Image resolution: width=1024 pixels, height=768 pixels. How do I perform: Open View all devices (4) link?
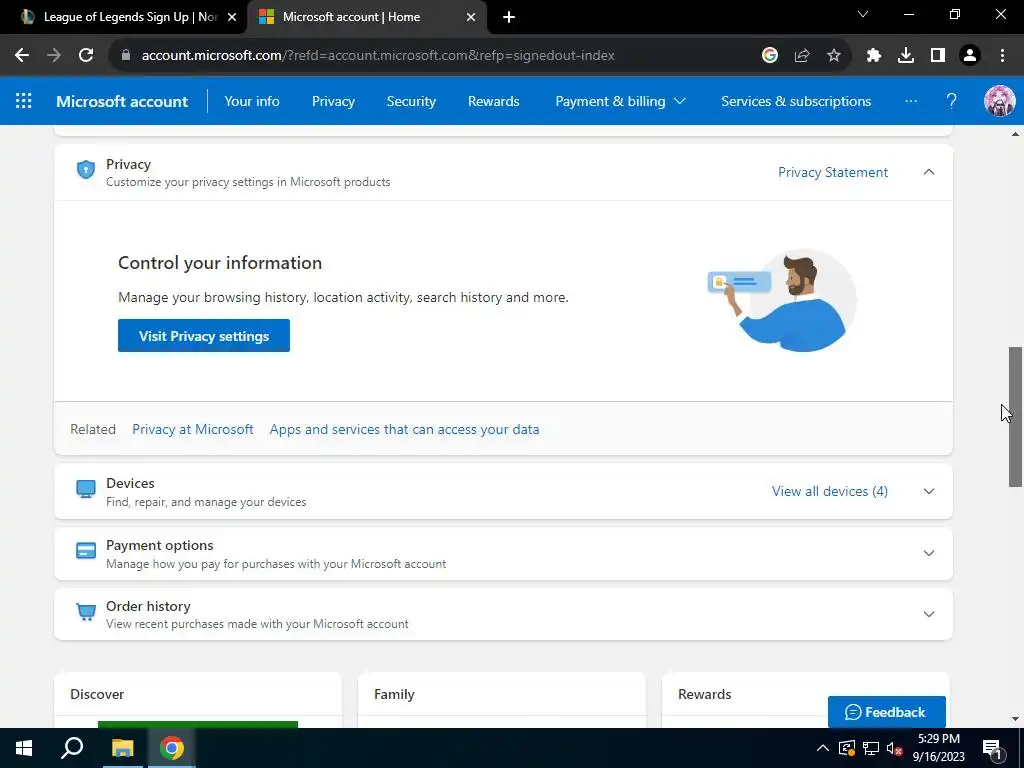(829, 491)
